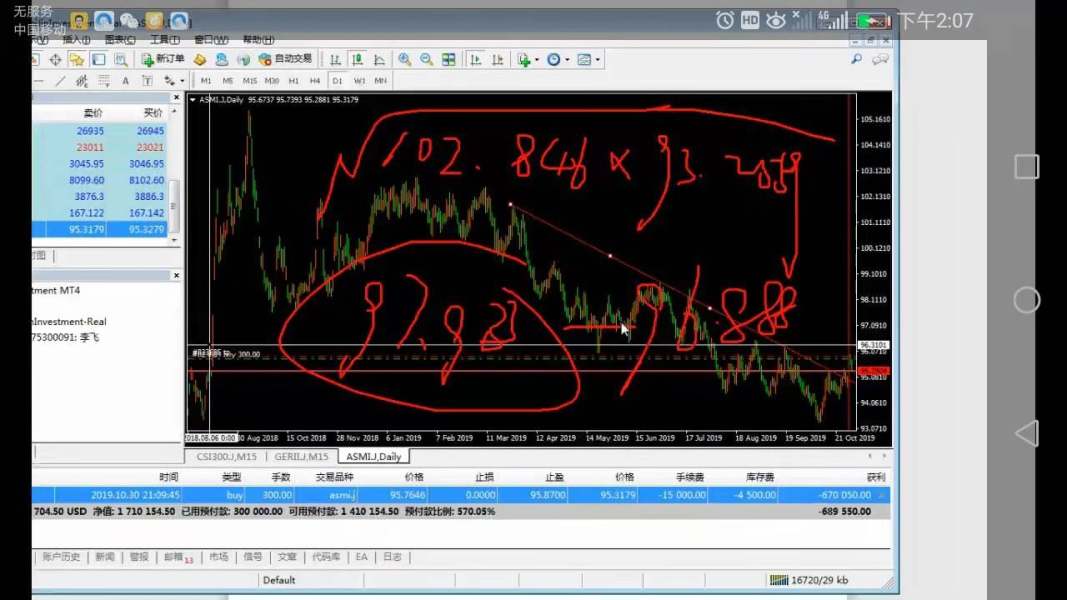Screen dimensions: 1067x600
Task: Expand the periods dropdown arrow
Action: tap(567, 60)
